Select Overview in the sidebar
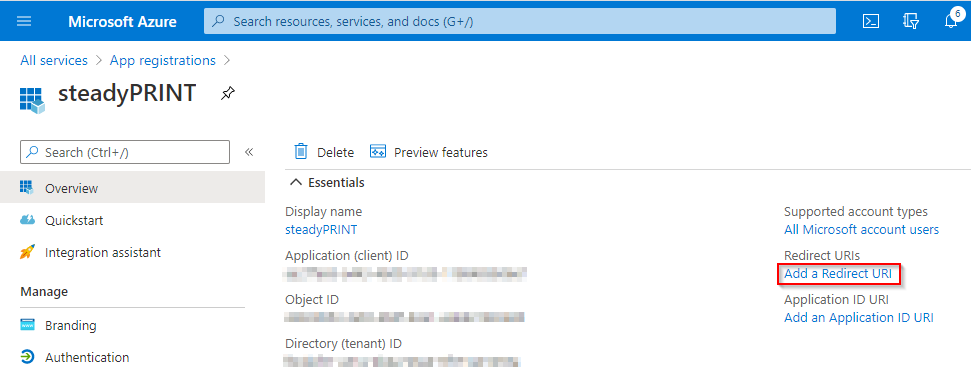The image size is (971, 373). coord(133,187)
